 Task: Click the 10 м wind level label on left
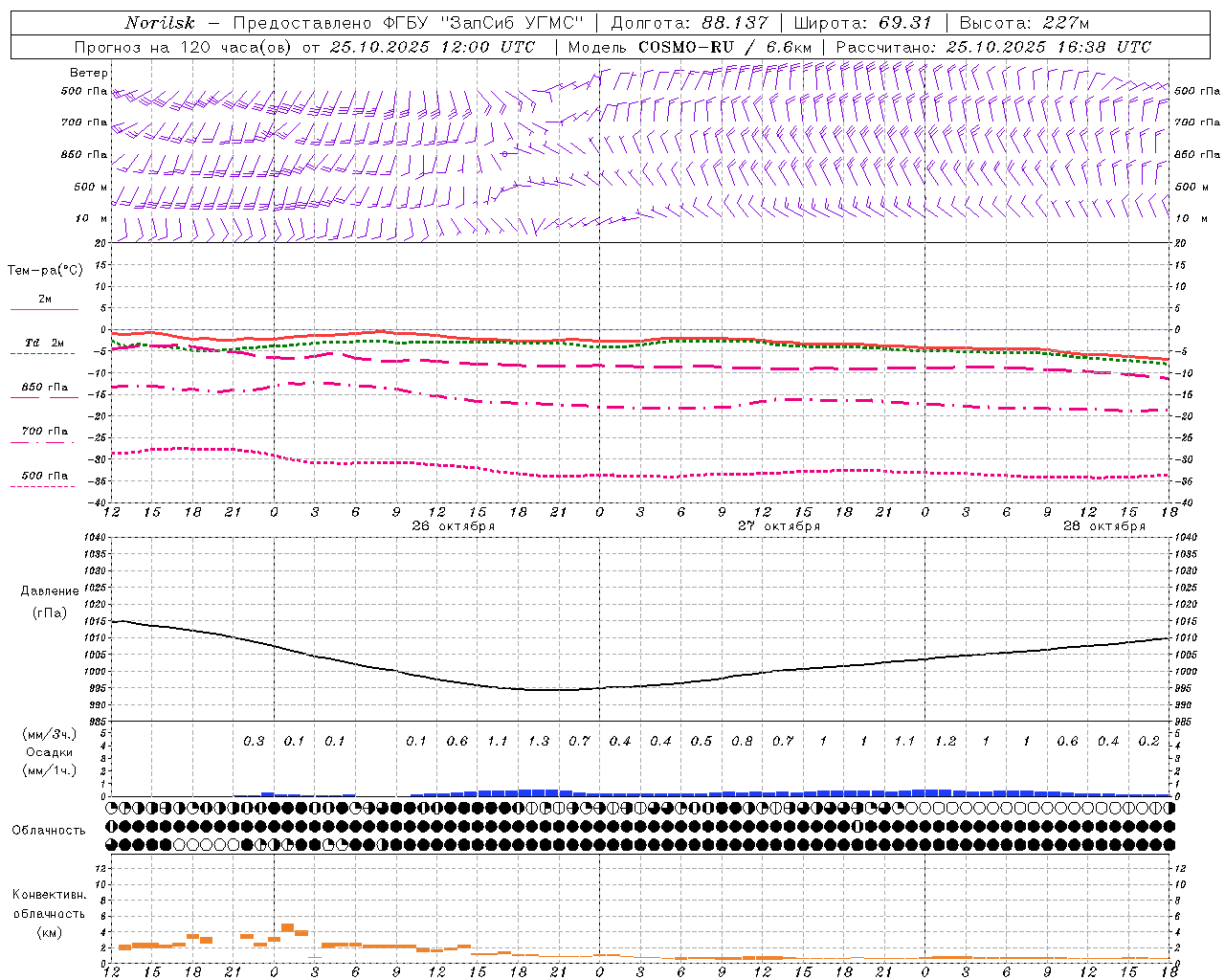pos(92,218)
